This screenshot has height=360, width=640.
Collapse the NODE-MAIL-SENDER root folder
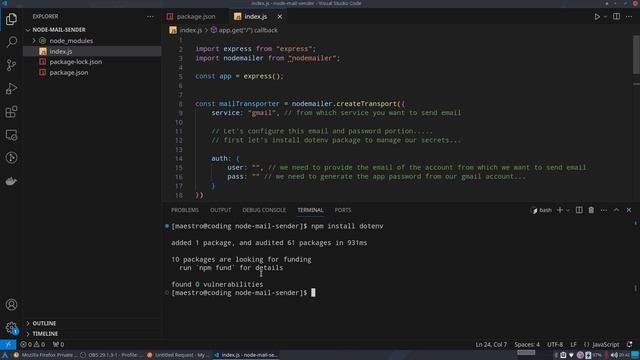(x=28, y=30)
